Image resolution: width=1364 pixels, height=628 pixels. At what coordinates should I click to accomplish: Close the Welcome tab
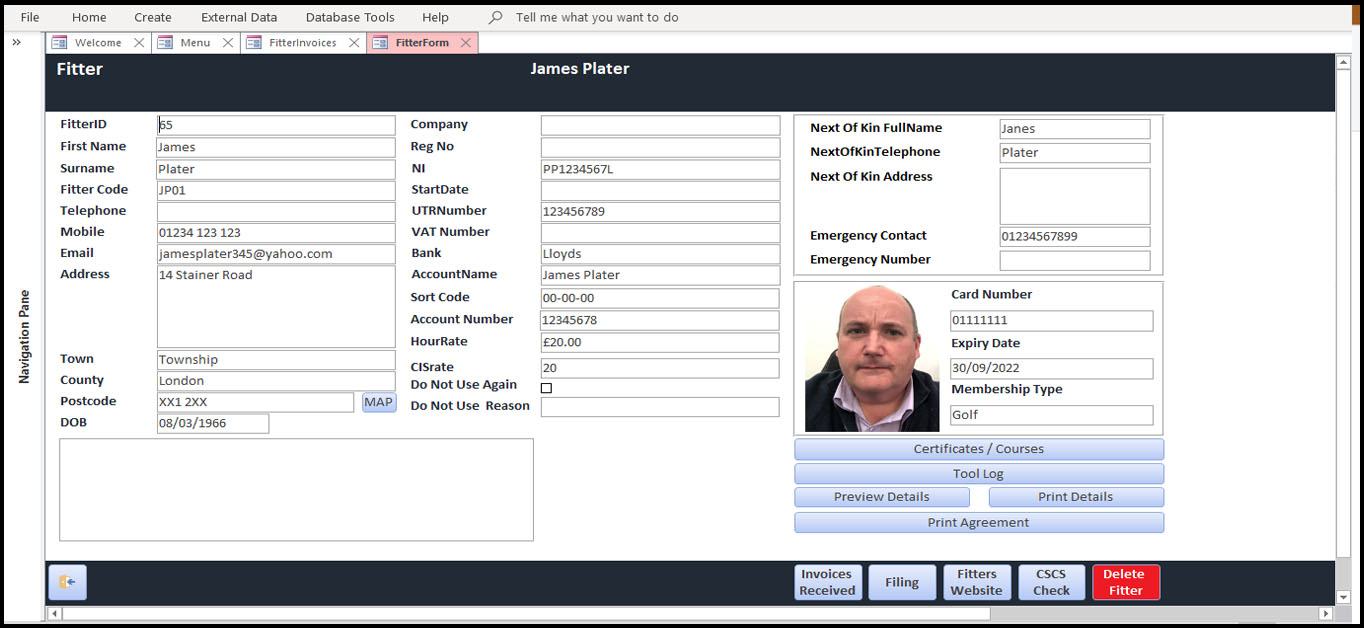click(139, 43)
